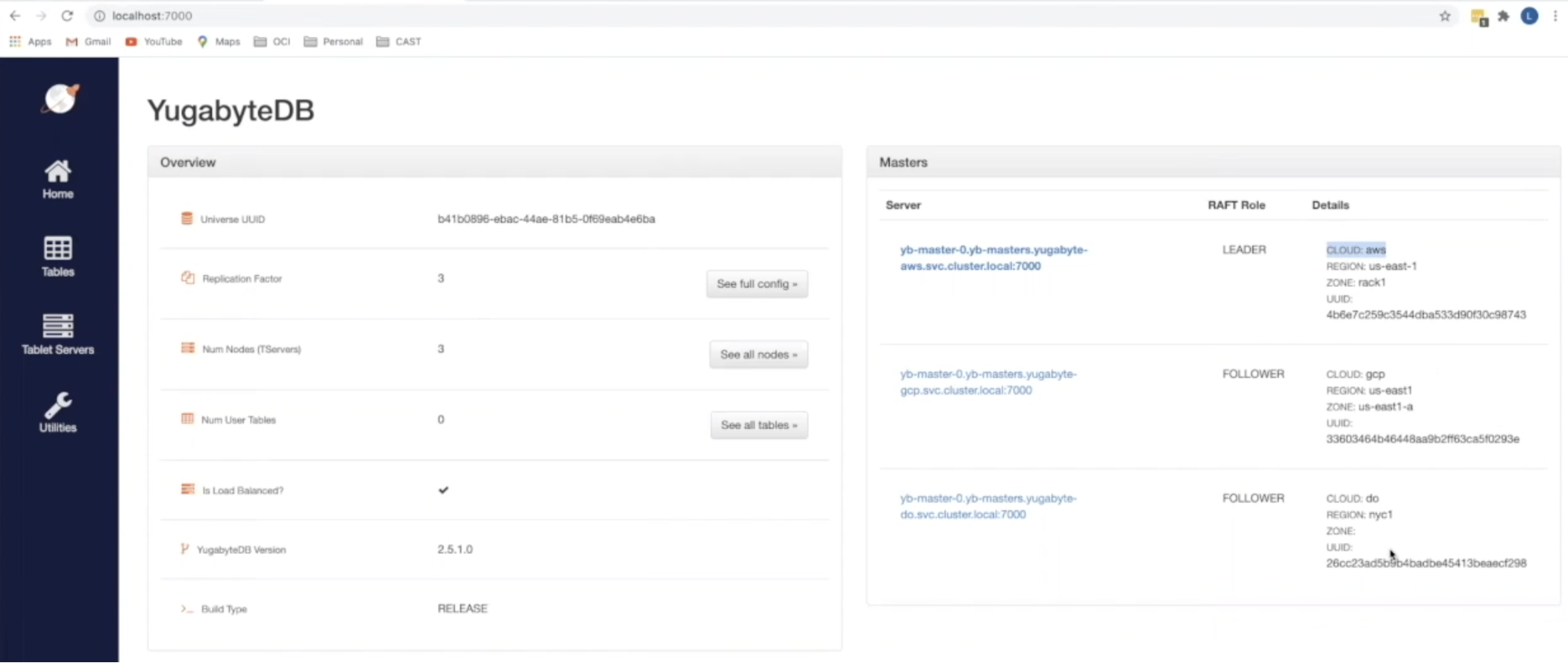Expand the OCI bookmarks folder
1568x663 pixels.
272,42
